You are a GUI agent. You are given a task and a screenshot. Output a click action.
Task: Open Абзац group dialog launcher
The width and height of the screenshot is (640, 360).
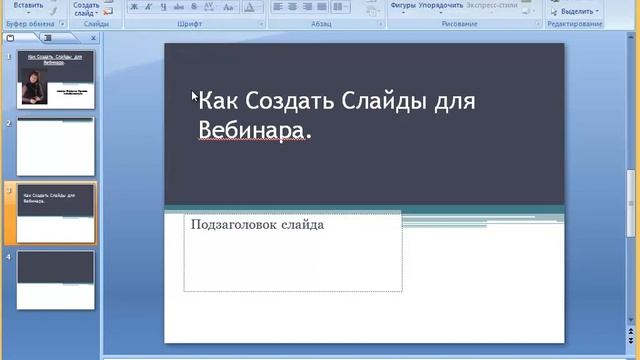point(380,24)
